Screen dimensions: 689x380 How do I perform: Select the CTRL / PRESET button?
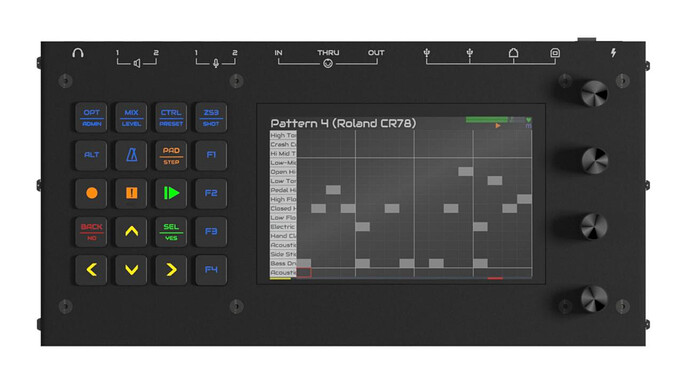click(171, 118)
